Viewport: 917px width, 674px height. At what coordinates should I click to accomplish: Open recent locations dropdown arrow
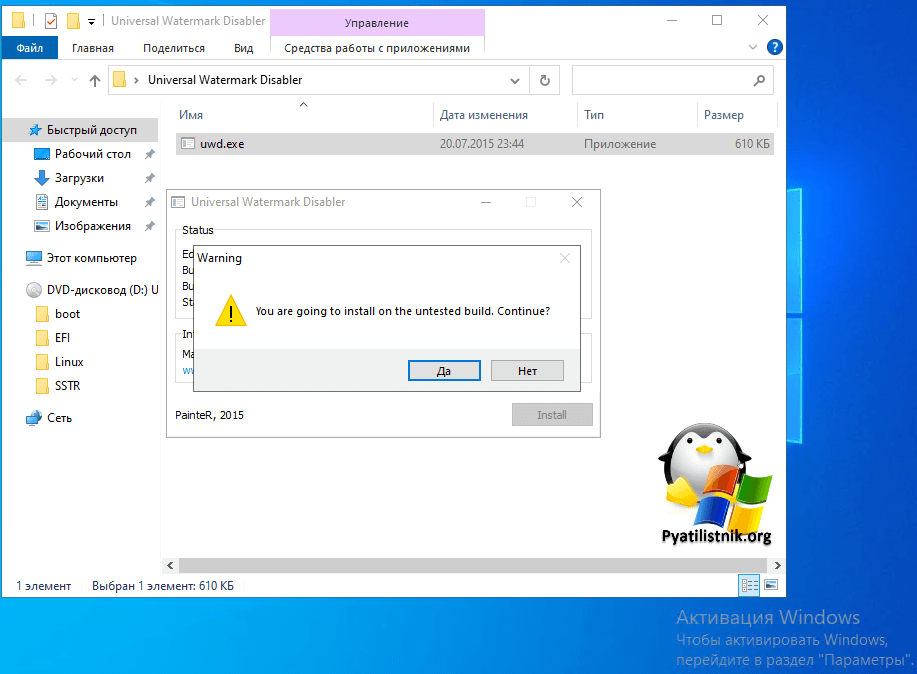coord(74,80)
